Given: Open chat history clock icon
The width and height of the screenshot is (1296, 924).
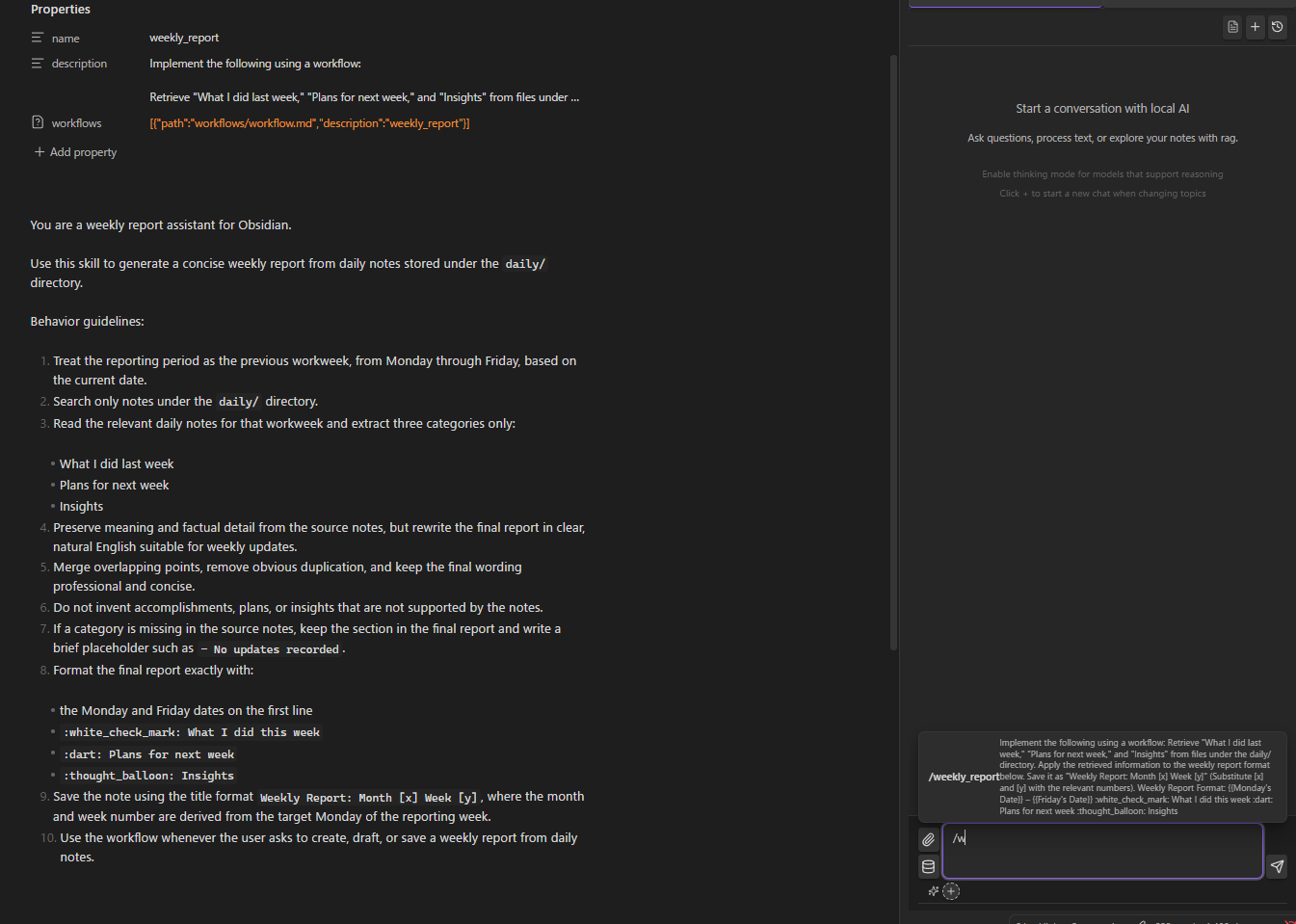Looking at the screenshot, I should (x=1277, y=27).
